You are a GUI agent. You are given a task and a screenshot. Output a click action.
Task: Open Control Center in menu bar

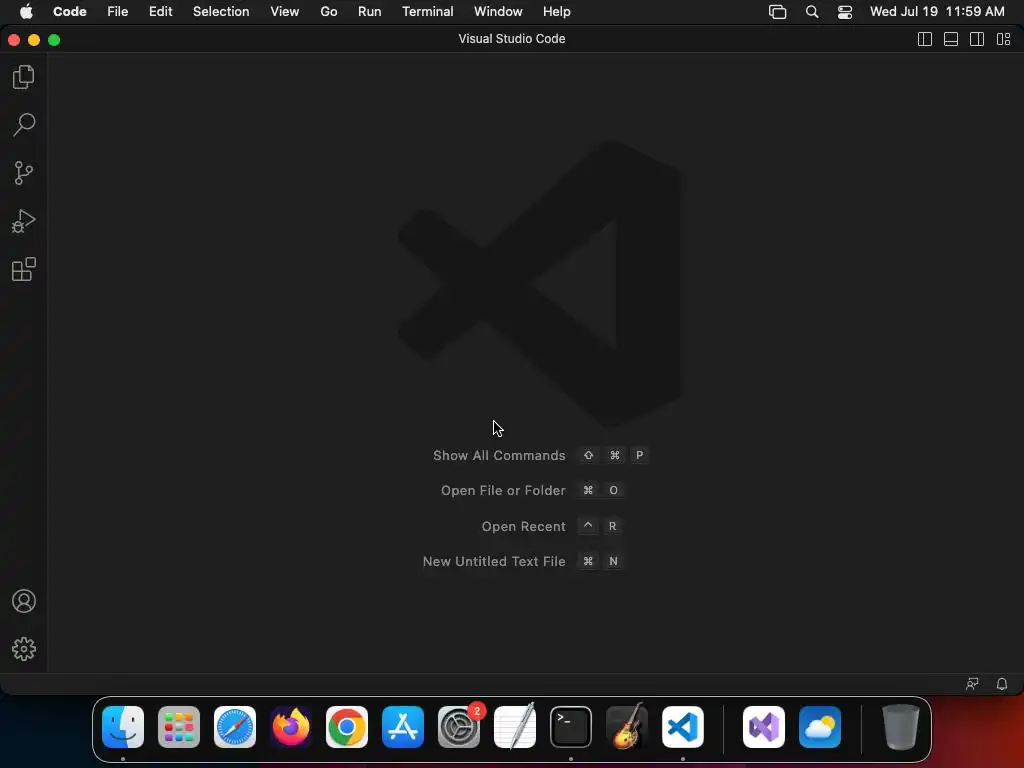[845, 12]
